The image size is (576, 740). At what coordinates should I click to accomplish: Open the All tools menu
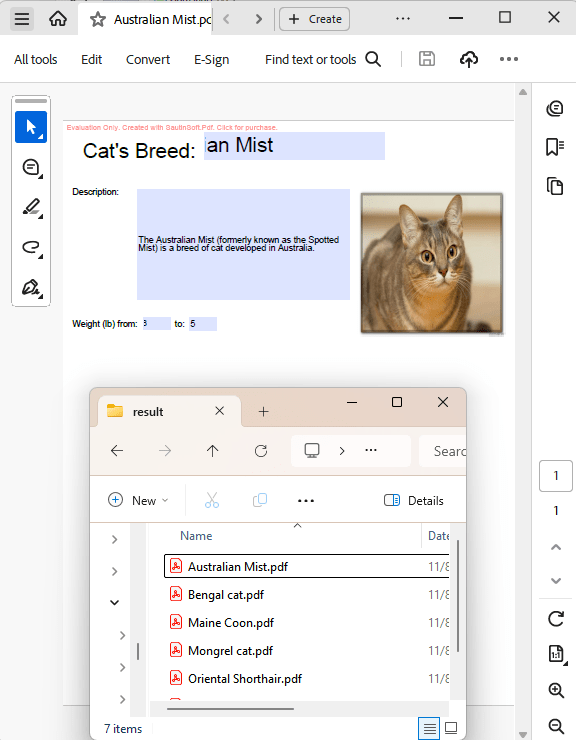(x=35, y=59)
